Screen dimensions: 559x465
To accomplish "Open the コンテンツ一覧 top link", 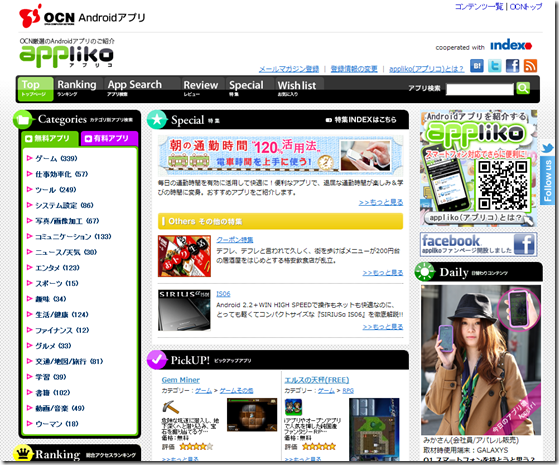I will [479, 7].
